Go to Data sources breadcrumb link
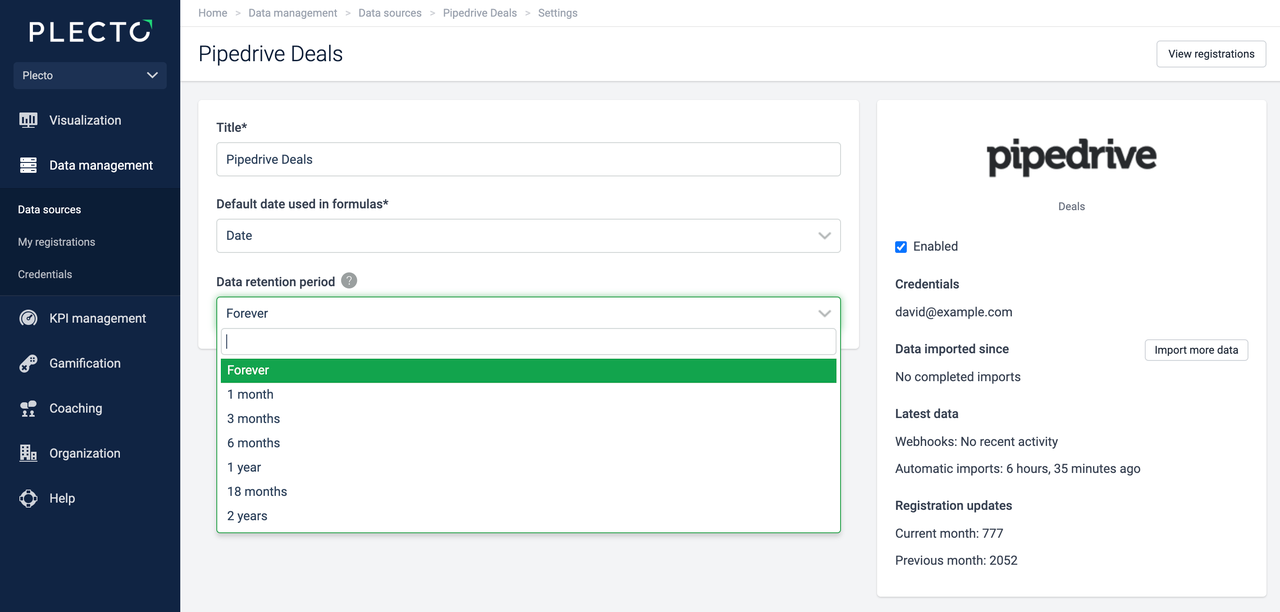 (x=390, y=13)
